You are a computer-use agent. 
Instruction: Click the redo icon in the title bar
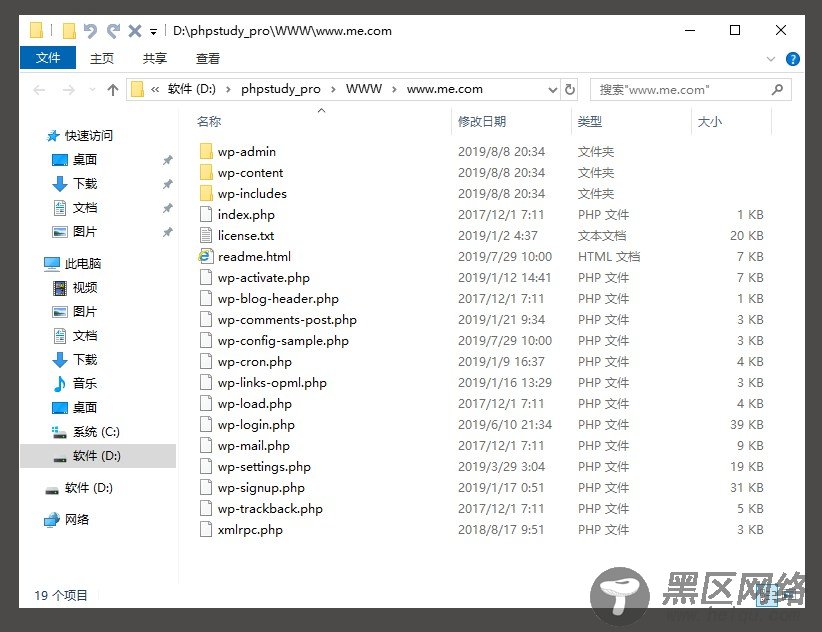(113, 31)
